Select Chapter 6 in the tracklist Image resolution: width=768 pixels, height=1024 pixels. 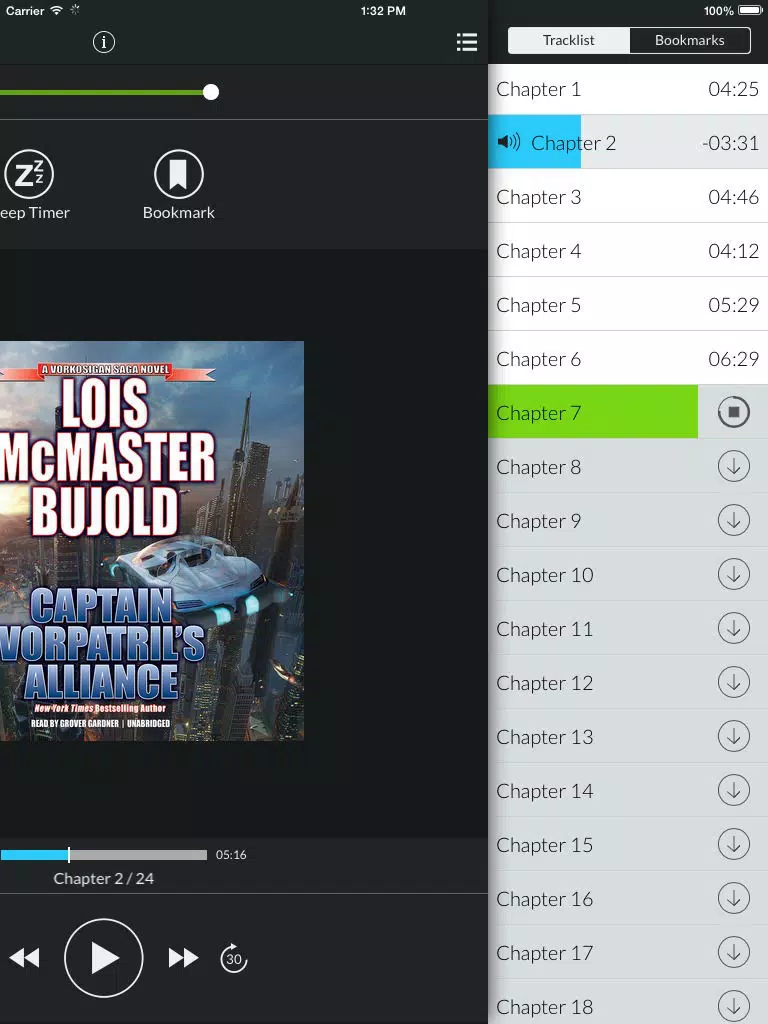pyautogui.click(x=628, y=359)
